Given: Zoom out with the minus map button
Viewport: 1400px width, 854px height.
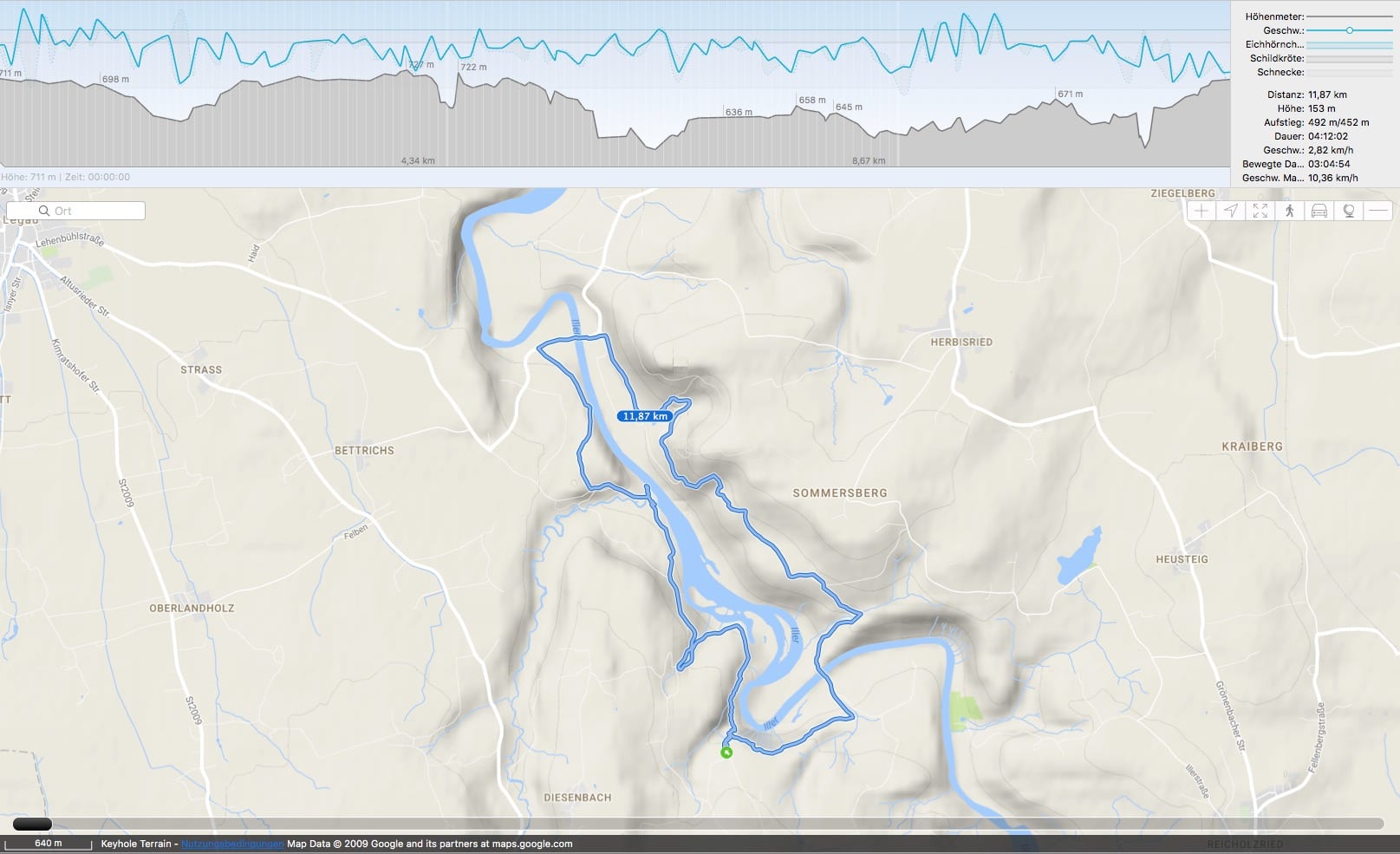Looking at the screenshot, I should [1378, 211].
